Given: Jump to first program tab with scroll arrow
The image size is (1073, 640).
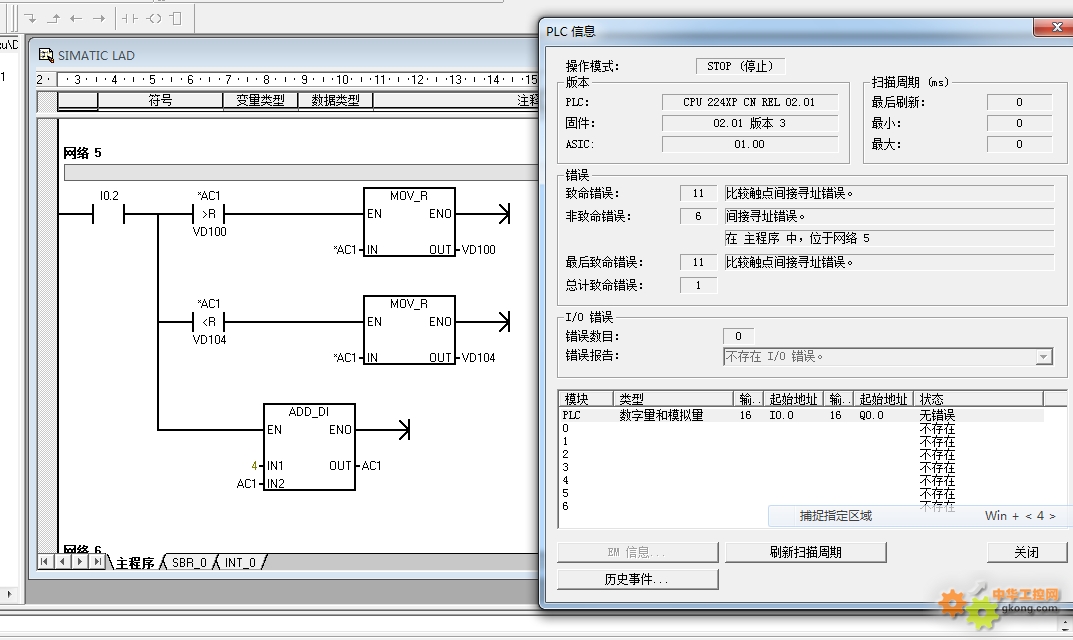Looking at the screenshot, I should click(x=44, y=562).
